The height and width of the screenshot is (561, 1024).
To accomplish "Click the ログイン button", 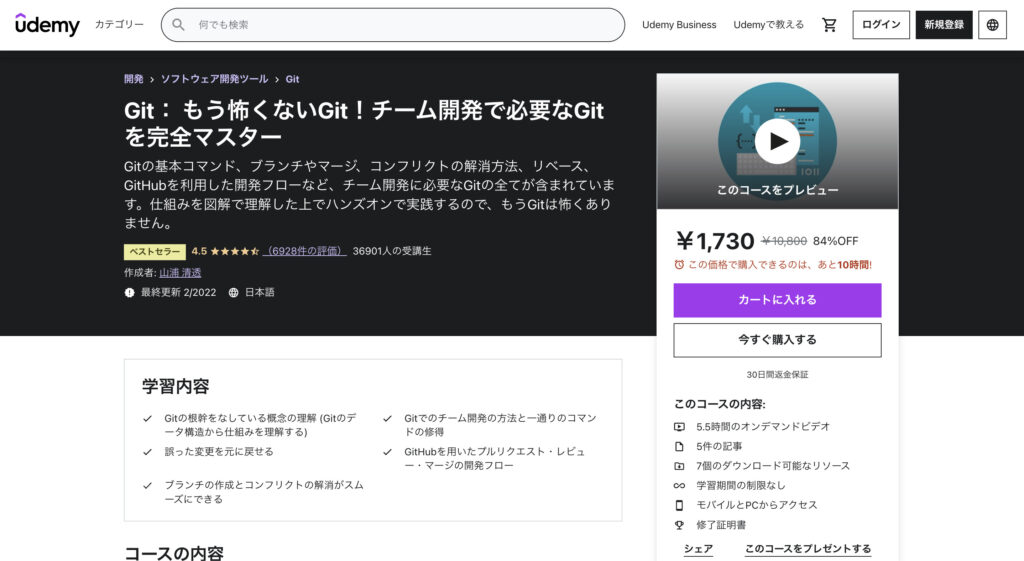I will tap(880, 25).
